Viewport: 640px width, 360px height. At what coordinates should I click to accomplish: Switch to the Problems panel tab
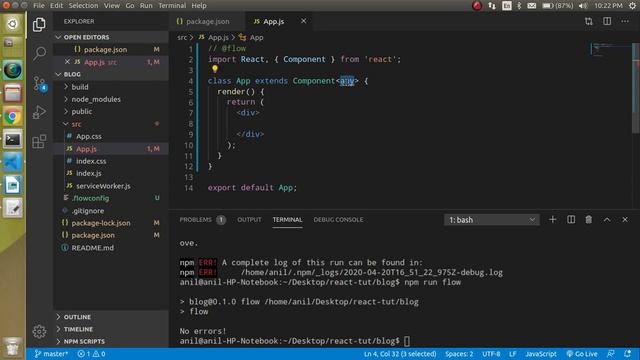[202, 220]
